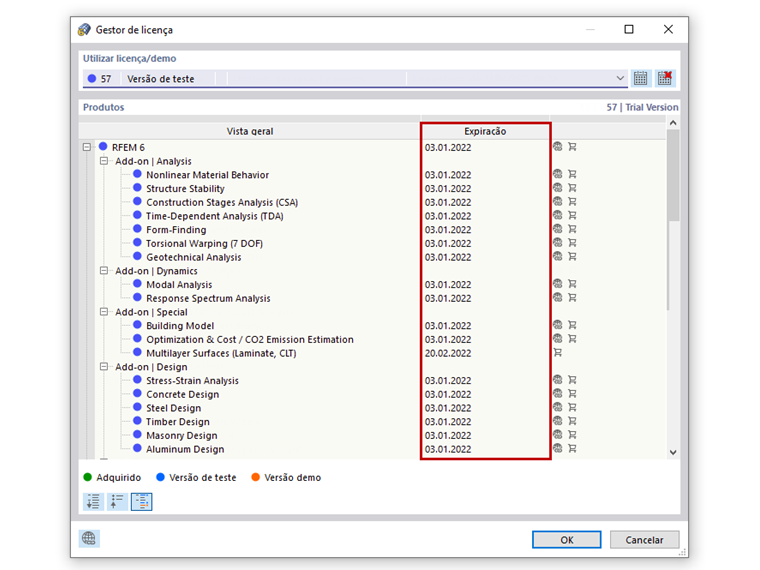Open web info for Nonlinear Material Behavior
760x570 pixels.
558,174
